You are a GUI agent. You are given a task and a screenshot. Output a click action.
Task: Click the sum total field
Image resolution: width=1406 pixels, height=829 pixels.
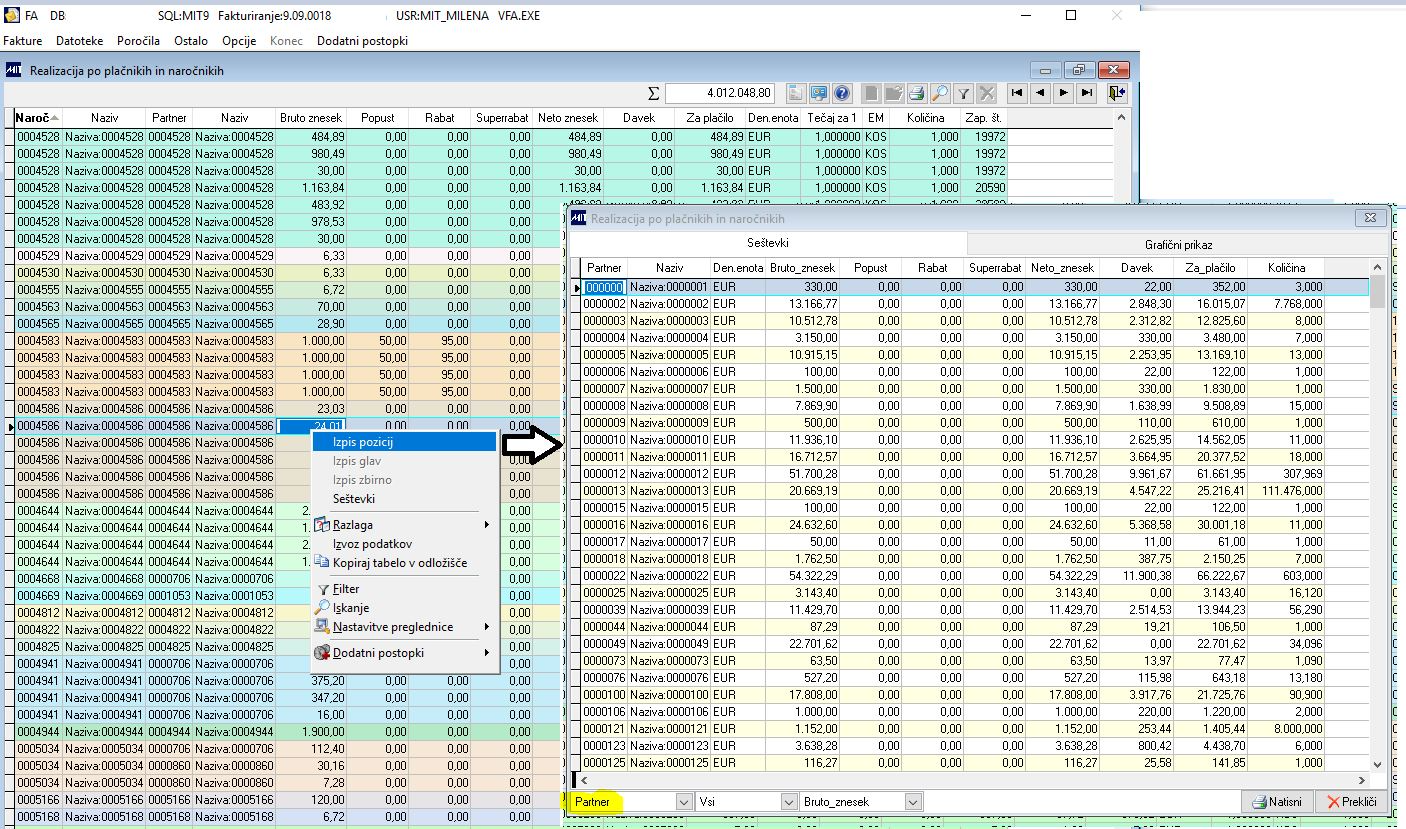pos(720,93)
